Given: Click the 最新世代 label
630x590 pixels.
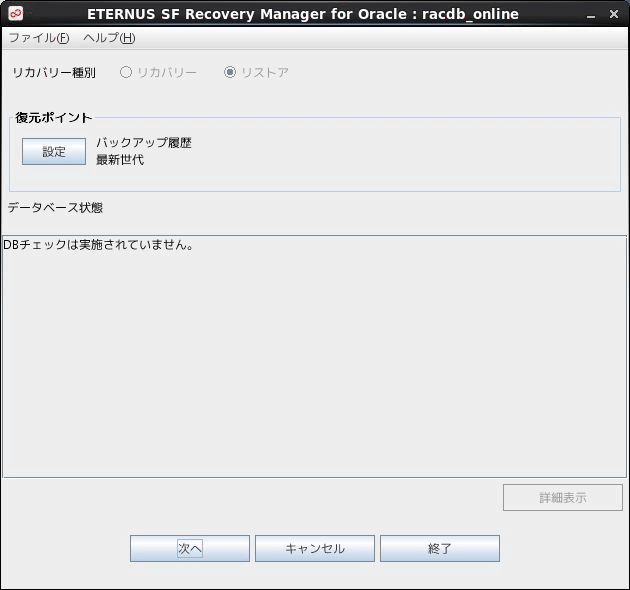Looking at the screenshot, I should (120, 160).
